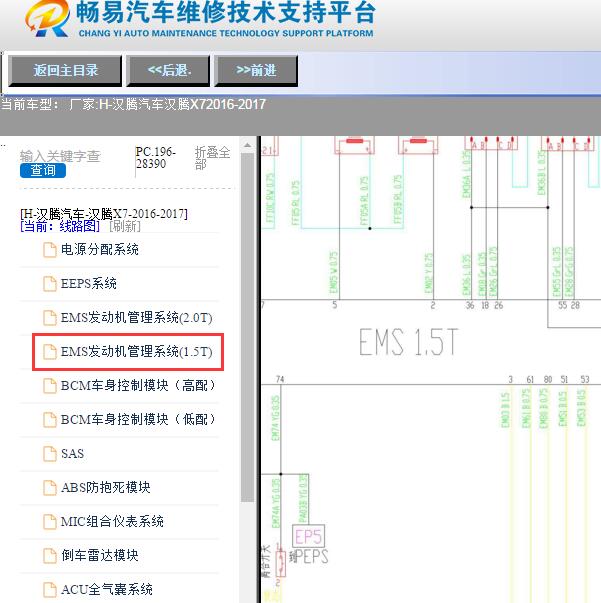Click pin number 74 in diagram
The width and height of the screenshot is (601, 603).
pos(280,379)
